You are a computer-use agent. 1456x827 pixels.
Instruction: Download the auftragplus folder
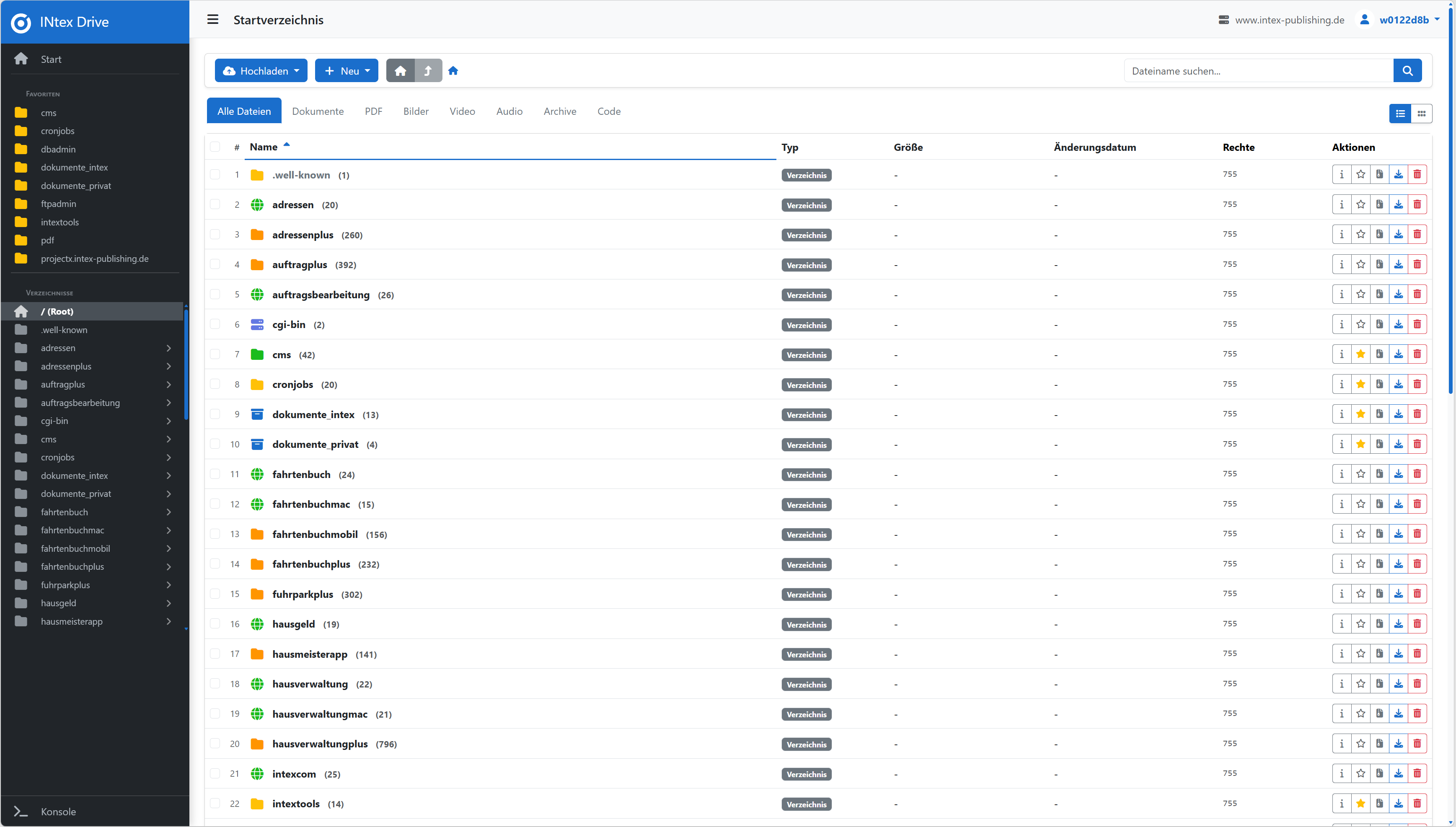click(x=1398, y=264)
